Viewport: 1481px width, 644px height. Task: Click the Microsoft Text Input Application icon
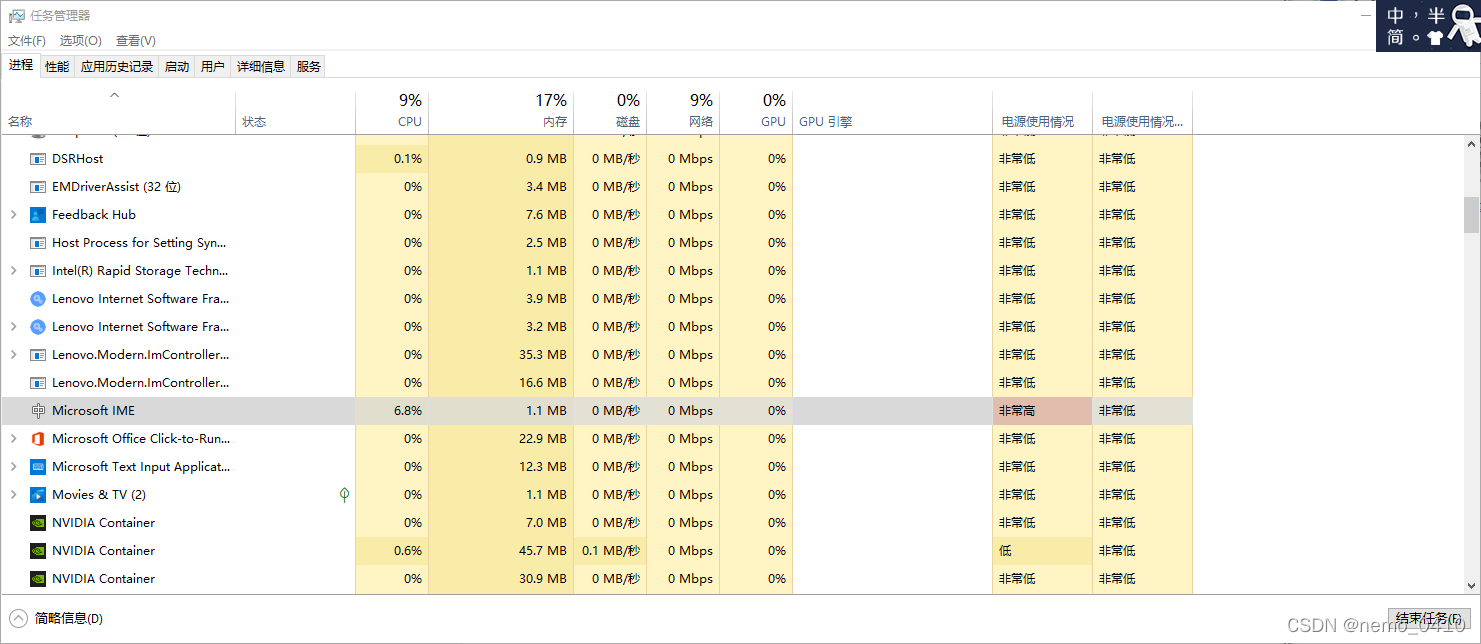pos(38,467)
